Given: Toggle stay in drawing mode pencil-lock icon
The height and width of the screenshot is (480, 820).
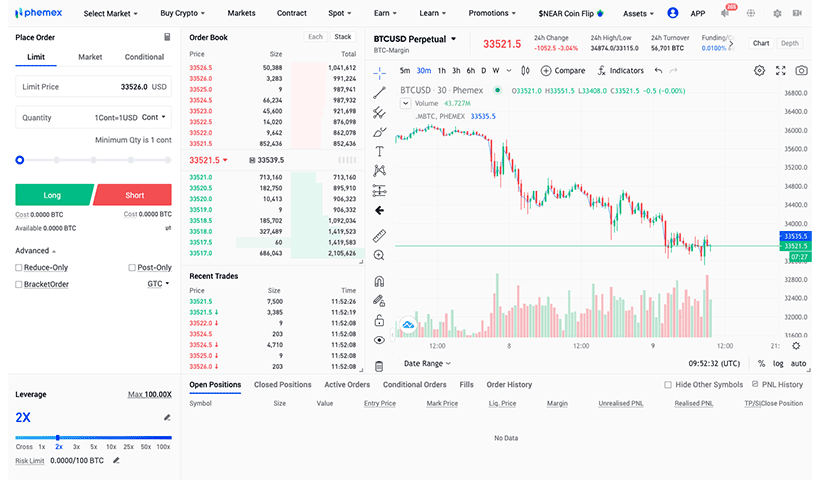Looking at the screenshot, I should (380, 301).
